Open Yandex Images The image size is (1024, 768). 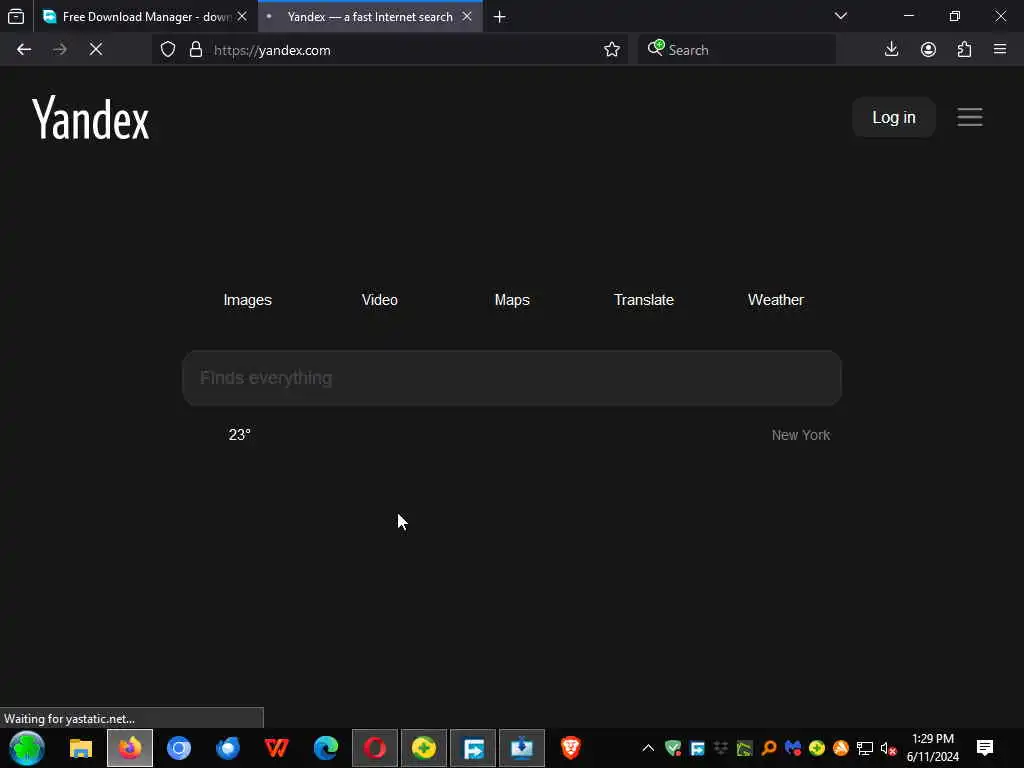248,300
